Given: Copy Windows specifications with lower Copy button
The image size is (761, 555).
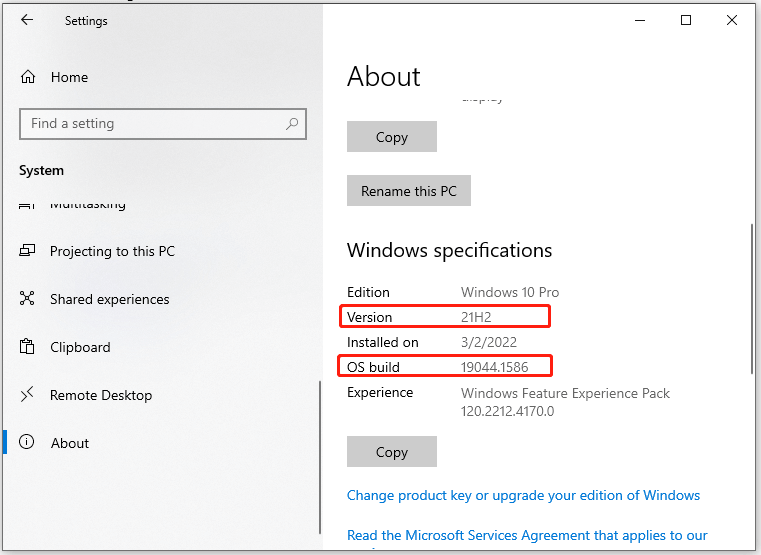Looking at the screenshot, I should [x=392, y=452].
